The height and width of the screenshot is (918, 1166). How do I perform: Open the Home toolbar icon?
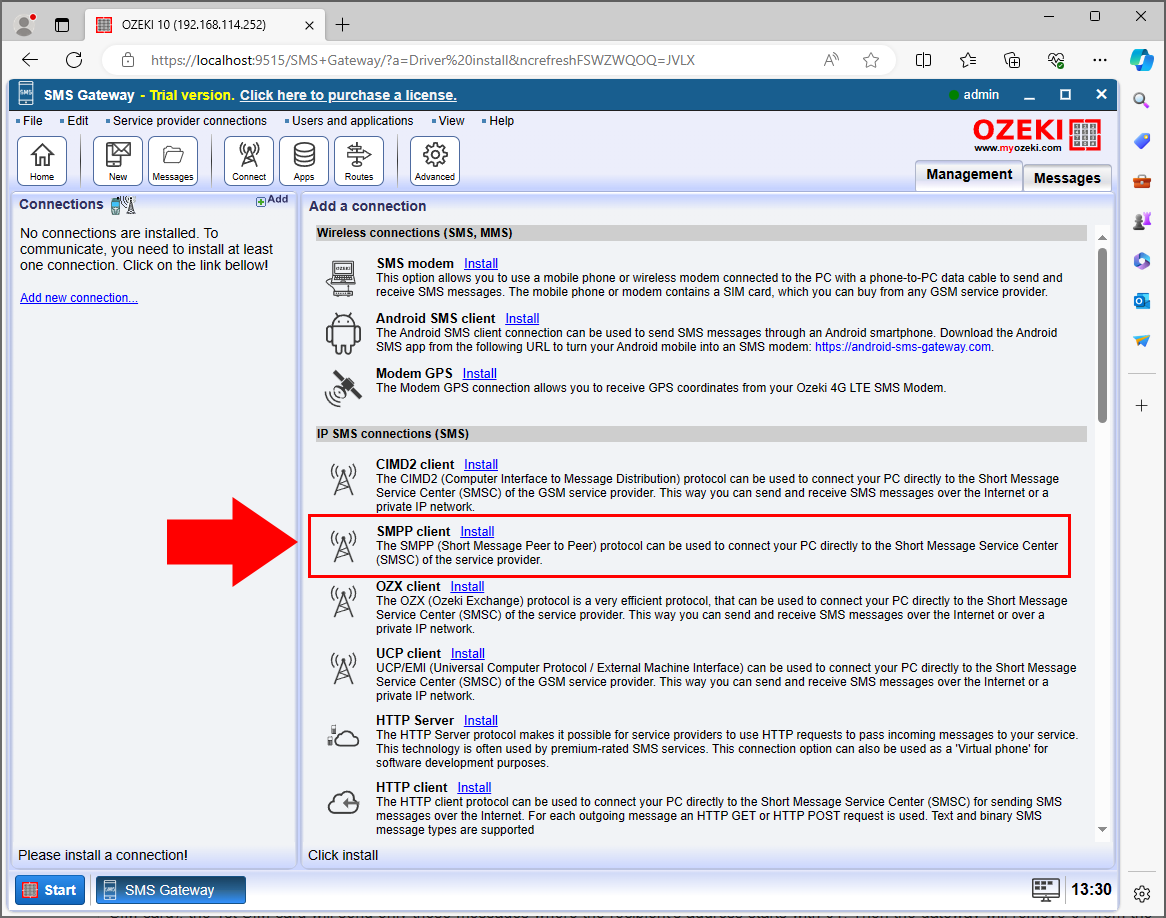(x=42, y=161)
